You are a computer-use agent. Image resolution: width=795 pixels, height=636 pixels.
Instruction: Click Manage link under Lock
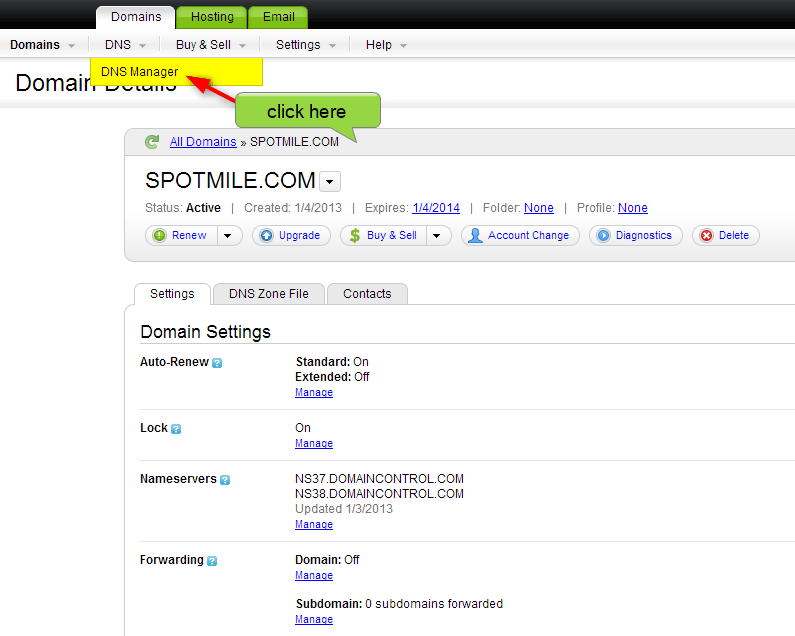[314, 443]
